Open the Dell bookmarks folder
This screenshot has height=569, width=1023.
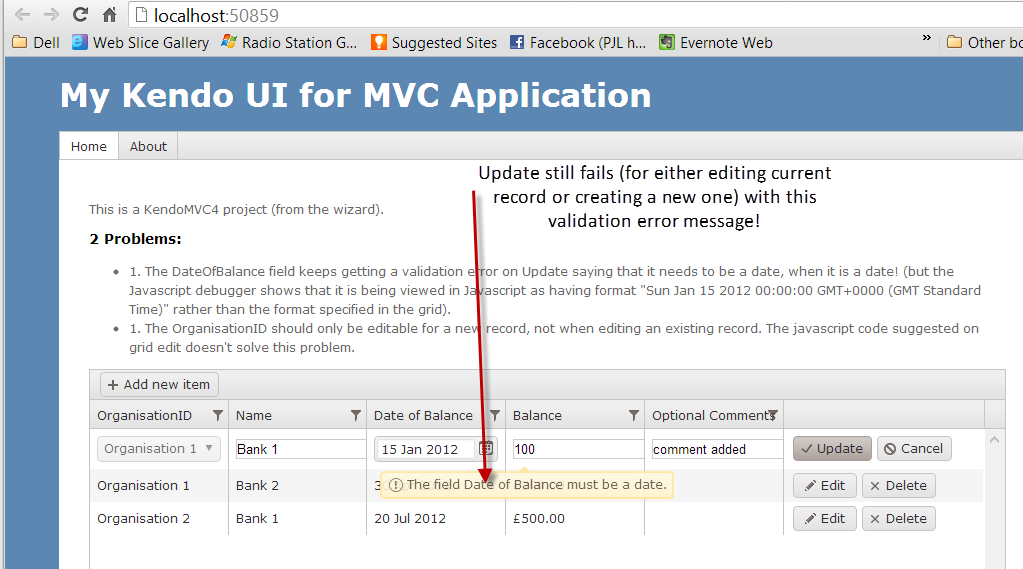pos(37,42)
